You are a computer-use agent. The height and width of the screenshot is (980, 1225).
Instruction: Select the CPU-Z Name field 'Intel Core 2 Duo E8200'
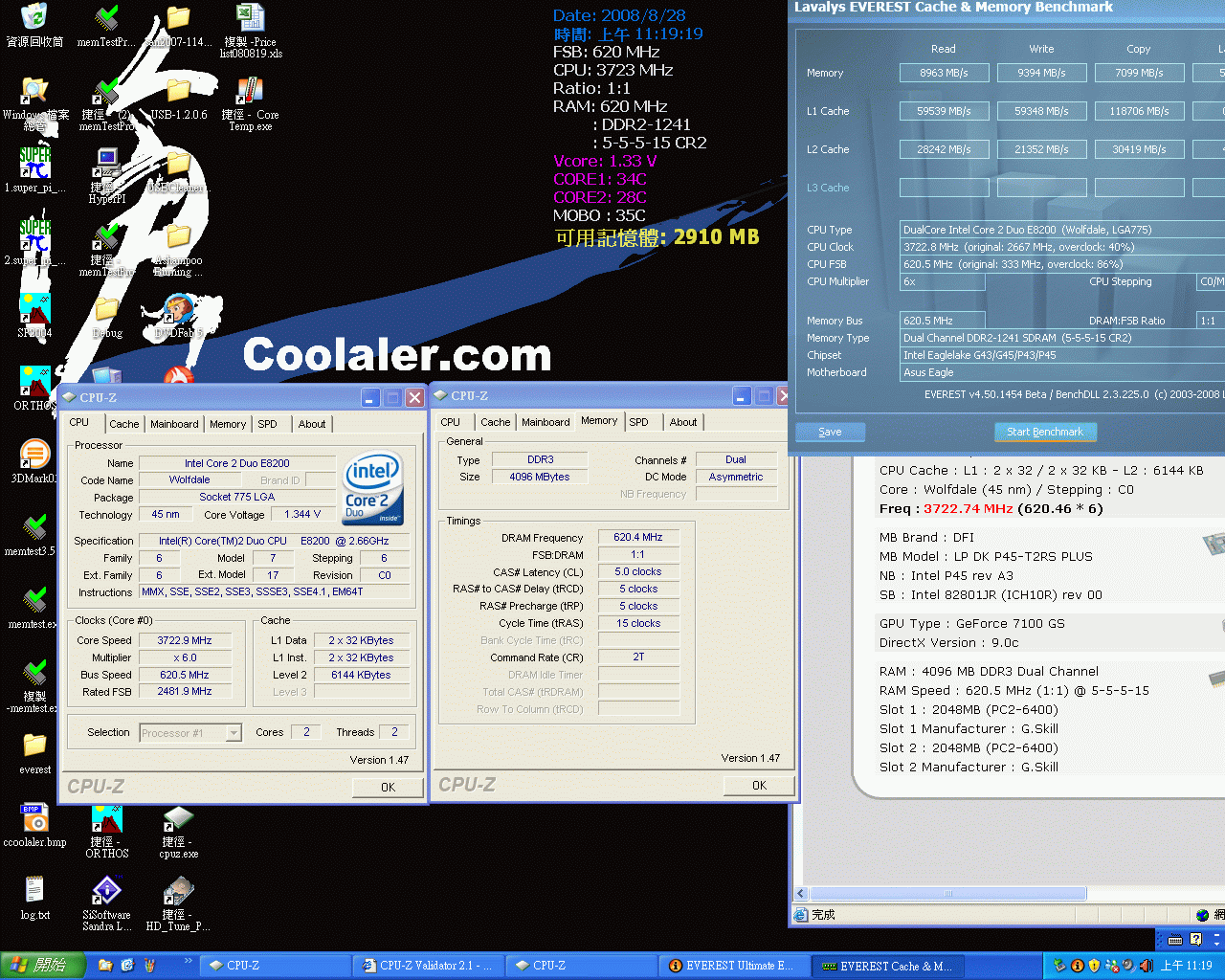236,462
